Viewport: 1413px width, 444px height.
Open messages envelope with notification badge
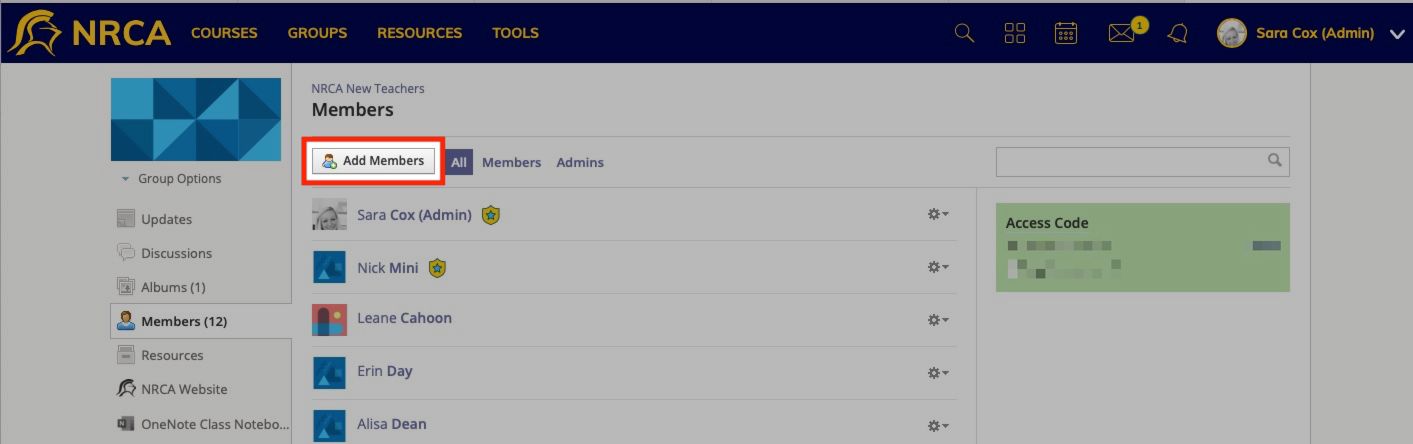coord(1125,32)
